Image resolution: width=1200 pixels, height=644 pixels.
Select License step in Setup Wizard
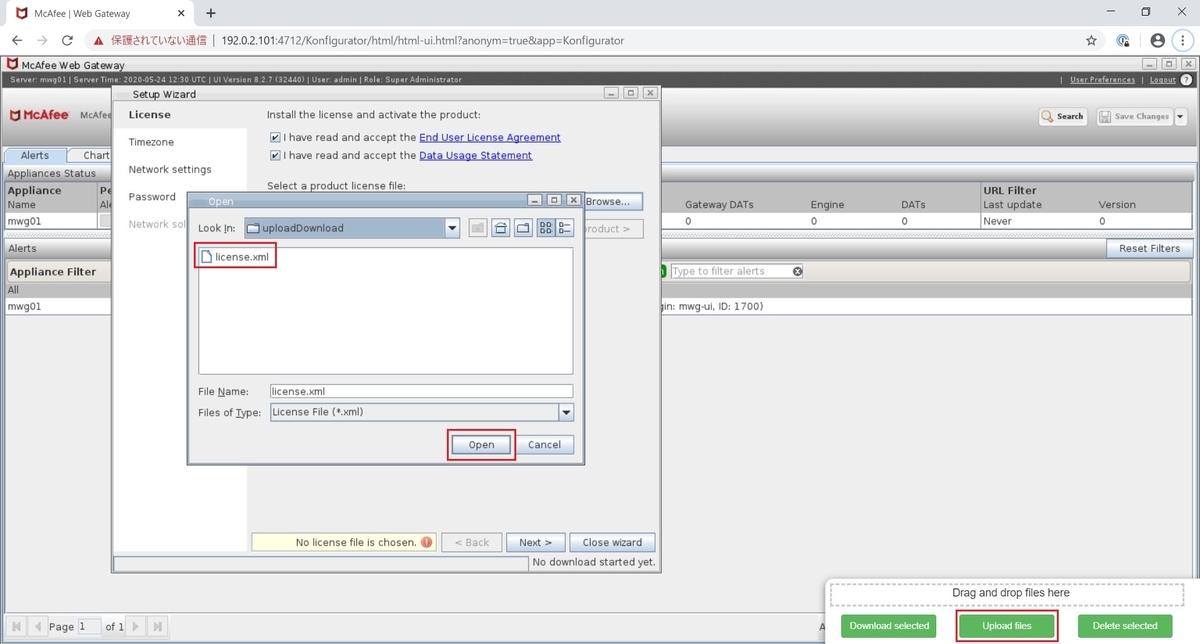coord(149,115)
